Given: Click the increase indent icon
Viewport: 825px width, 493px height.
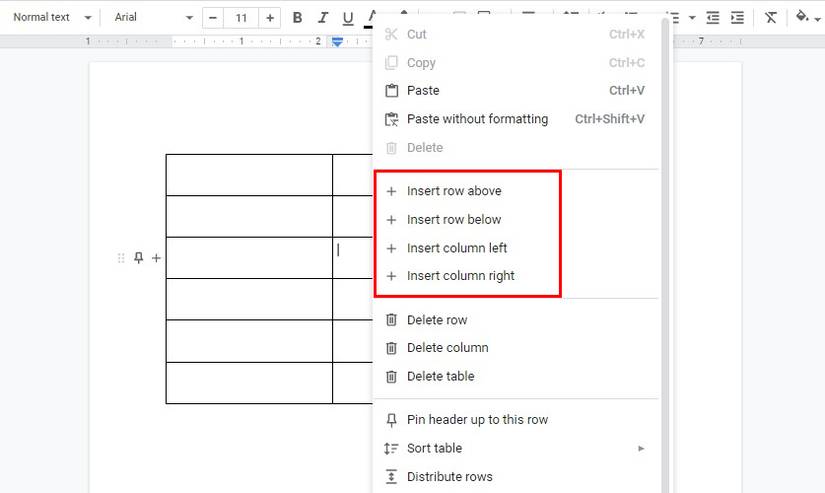Looking at the screenshot, I should [x=737, y=18].
